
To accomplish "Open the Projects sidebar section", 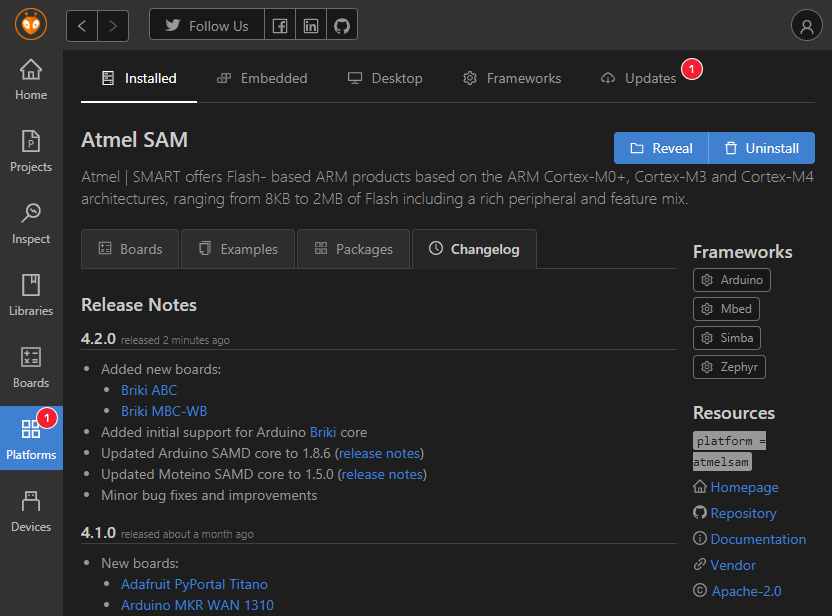I will [30, 150].
